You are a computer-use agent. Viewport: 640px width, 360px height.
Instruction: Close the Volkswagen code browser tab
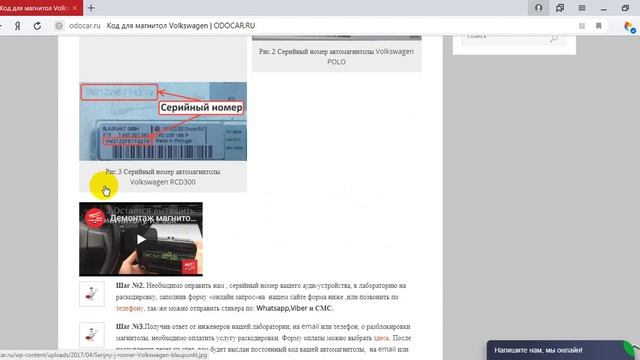[x=75, y=8]
